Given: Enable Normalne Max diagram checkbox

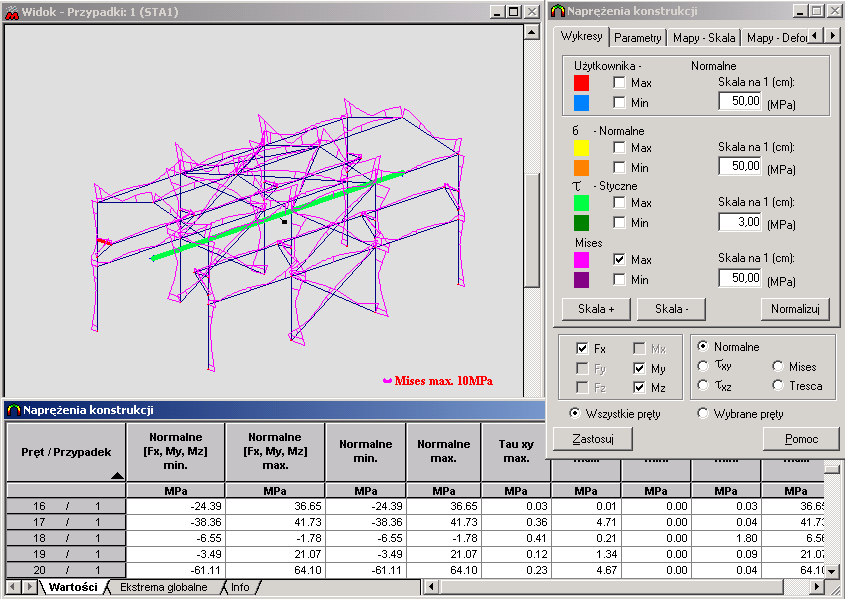Looking at the screenshot, I should [619, 147].
